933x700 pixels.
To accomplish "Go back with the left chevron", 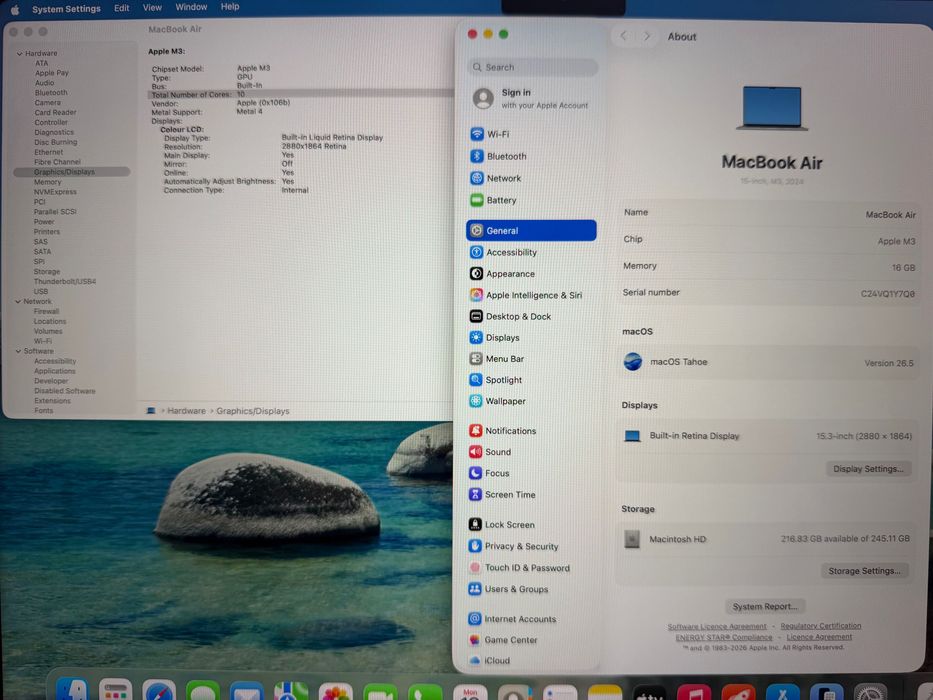I will pos(623,36).
